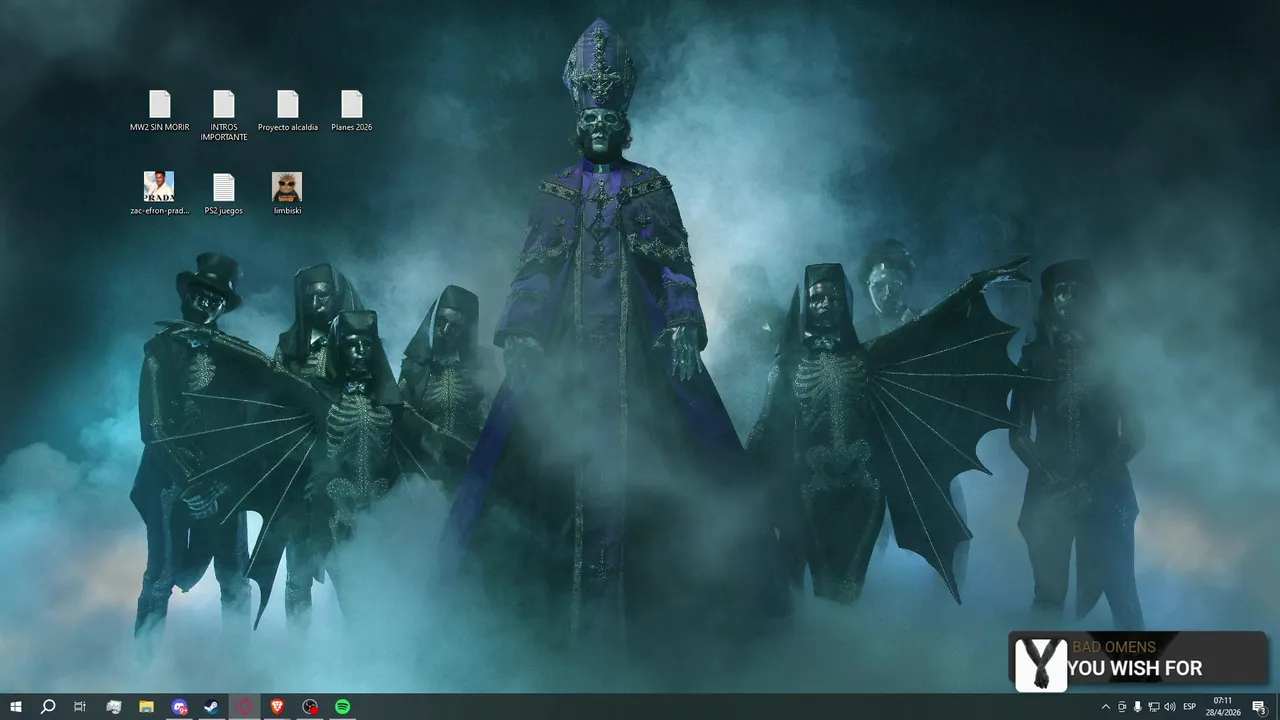The height and width of the screenshot is (720, 1280).
Task: Open calendar via clock 07:11
Action: click(x=1222, y=707)
